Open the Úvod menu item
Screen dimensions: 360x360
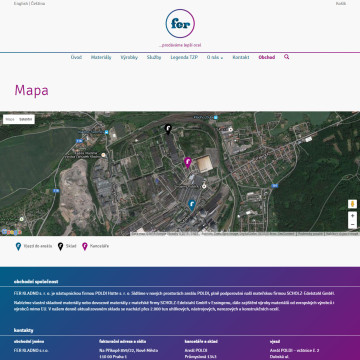[x=76, y=57]
